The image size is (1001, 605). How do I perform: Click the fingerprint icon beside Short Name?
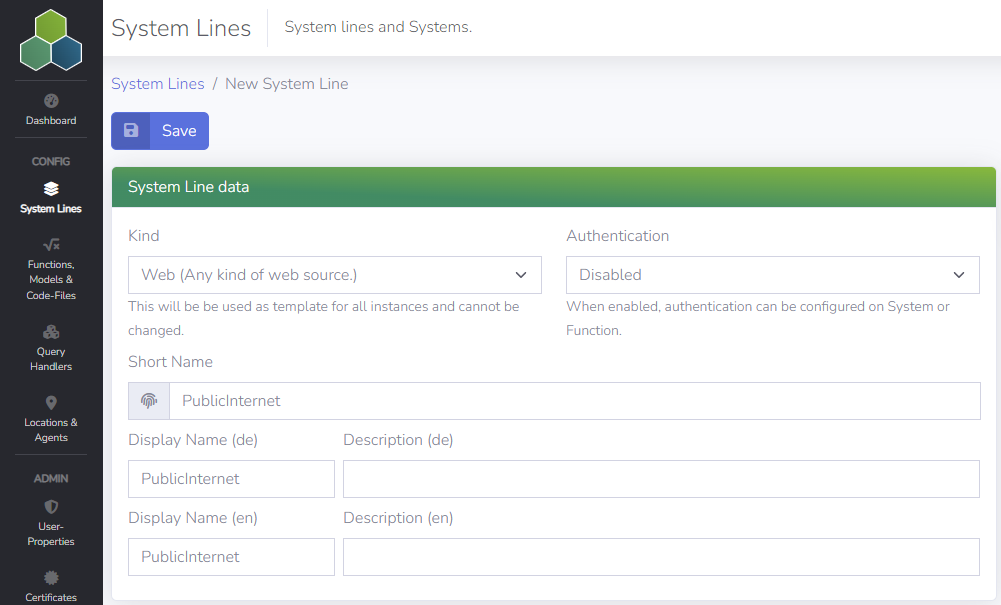[148, 400]
